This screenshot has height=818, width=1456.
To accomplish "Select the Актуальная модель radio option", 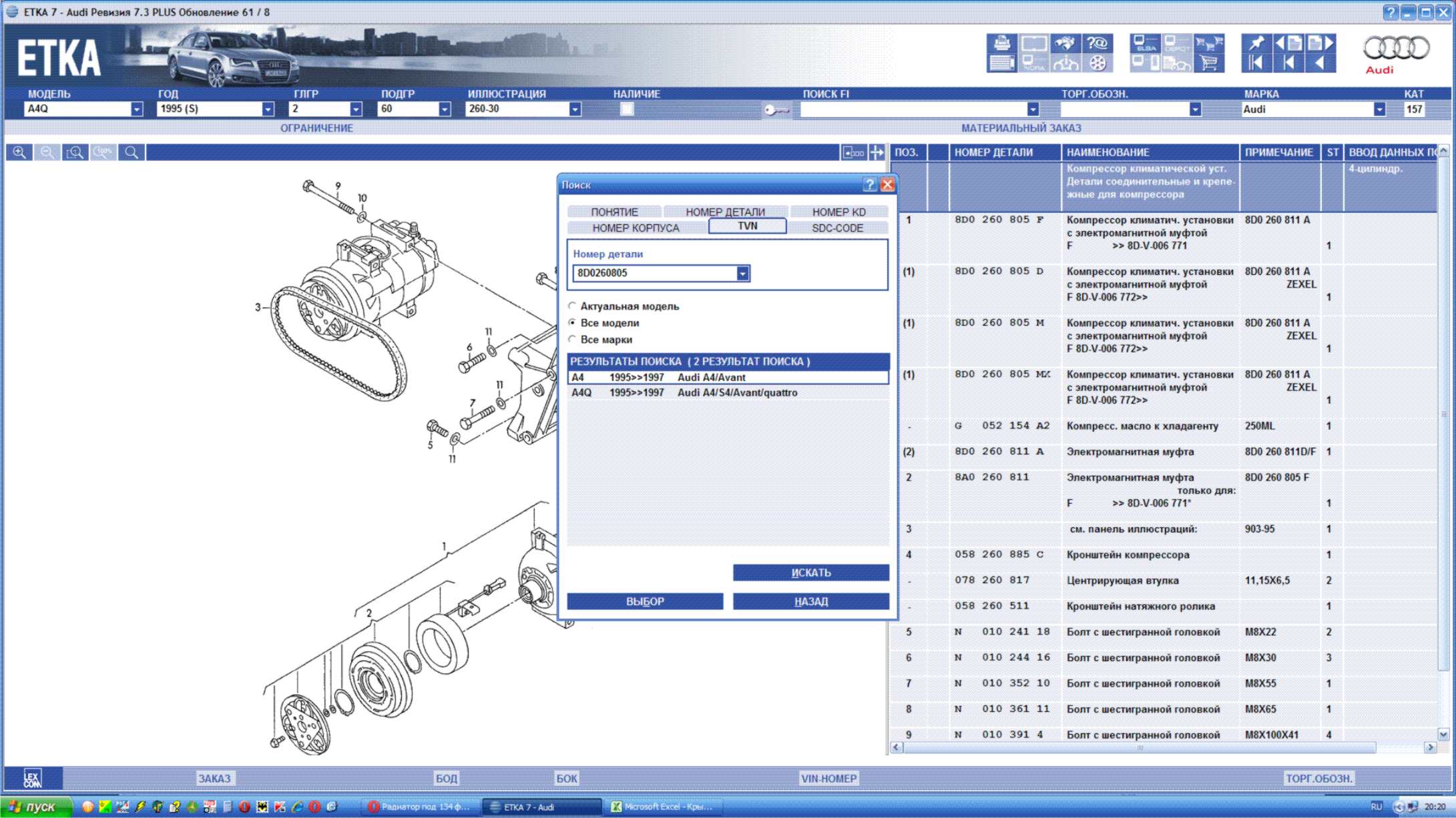I will tap(572, 306).
